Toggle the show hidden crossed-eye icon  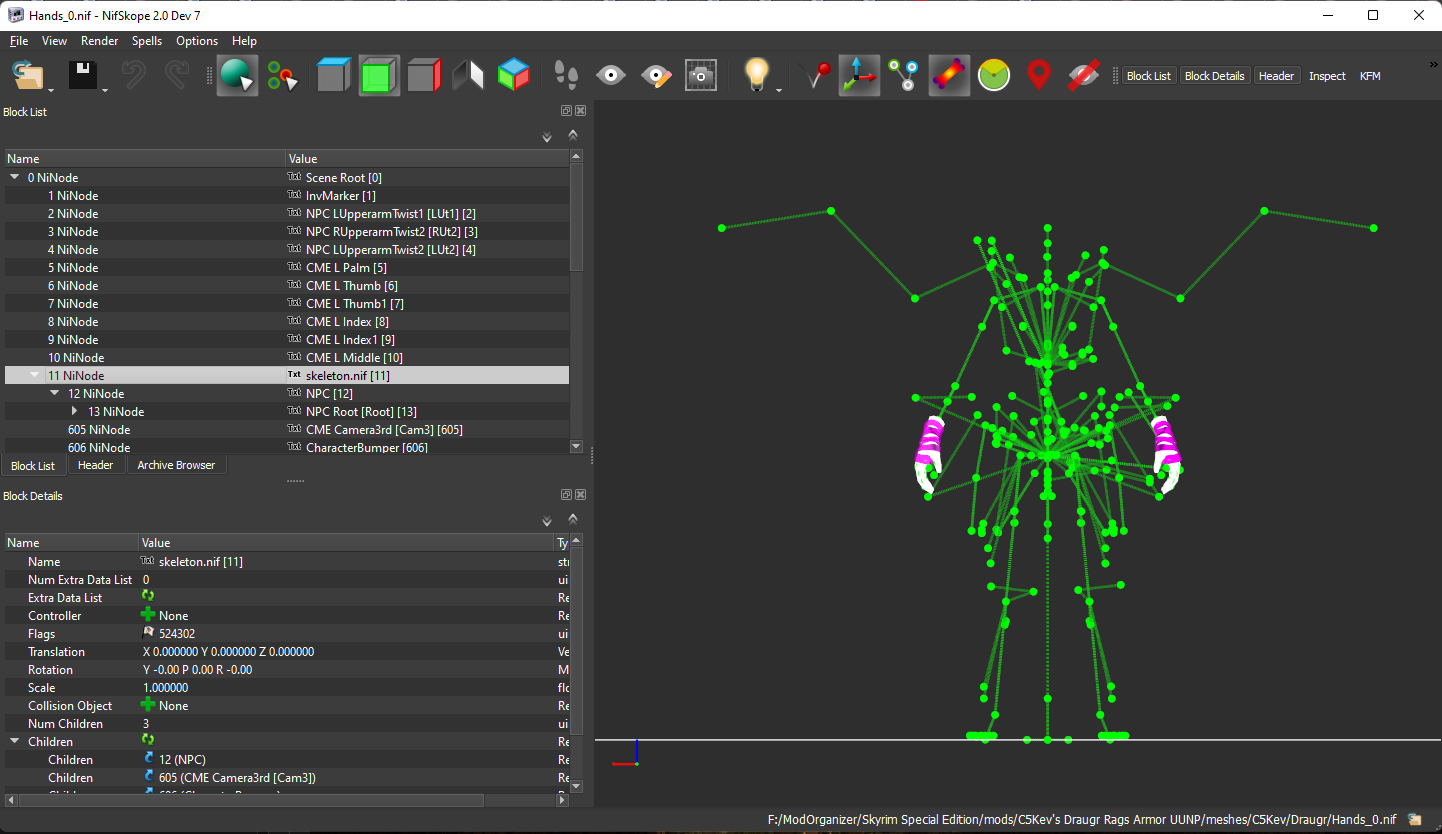tap(1084, 76)
